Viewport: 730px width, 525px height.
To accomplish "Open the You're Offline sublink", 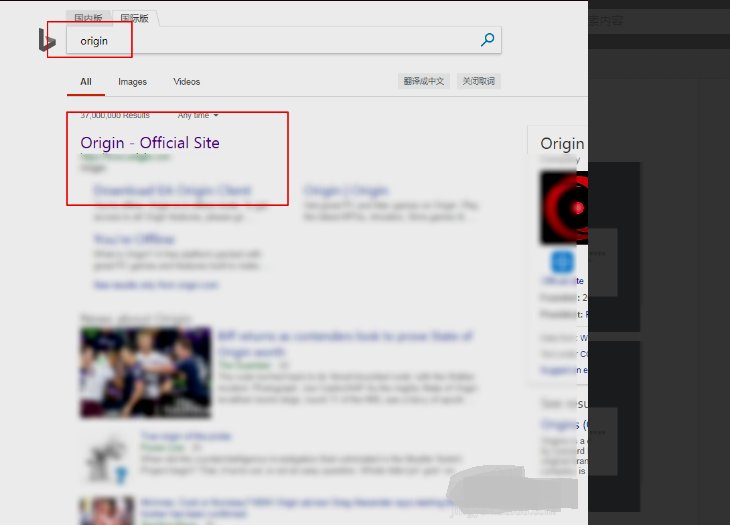I will [134, 240].
